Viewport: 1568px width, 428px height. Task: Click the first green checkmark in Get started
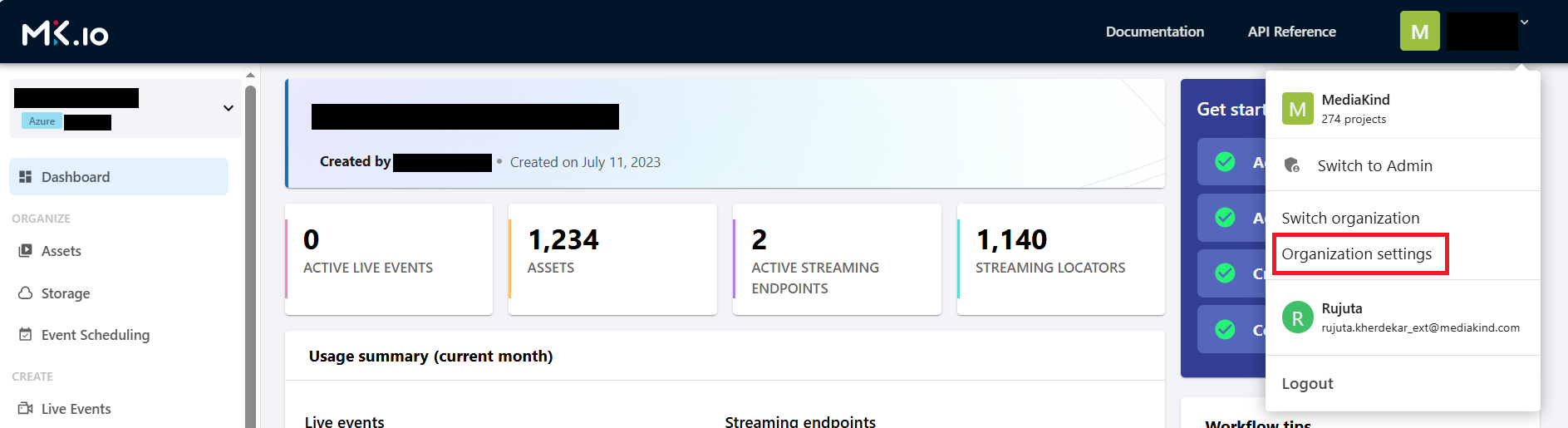click(1225, 162)
